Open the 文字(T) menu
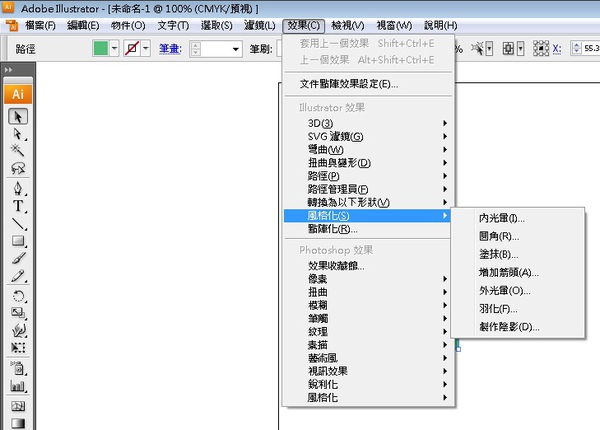The image size is (600, 430). pyautogui.click(x=173, y=26)
